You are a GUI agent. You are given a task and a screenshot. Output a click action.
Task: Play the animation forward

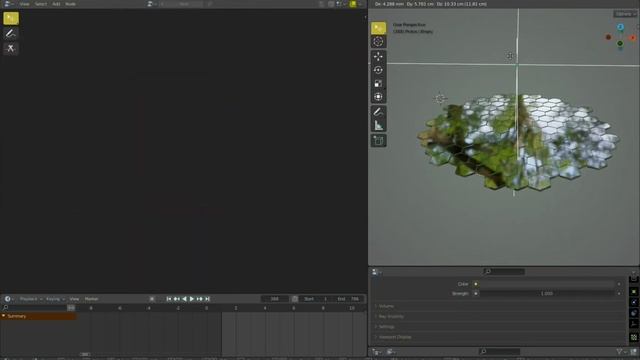[x=192, y=299]
